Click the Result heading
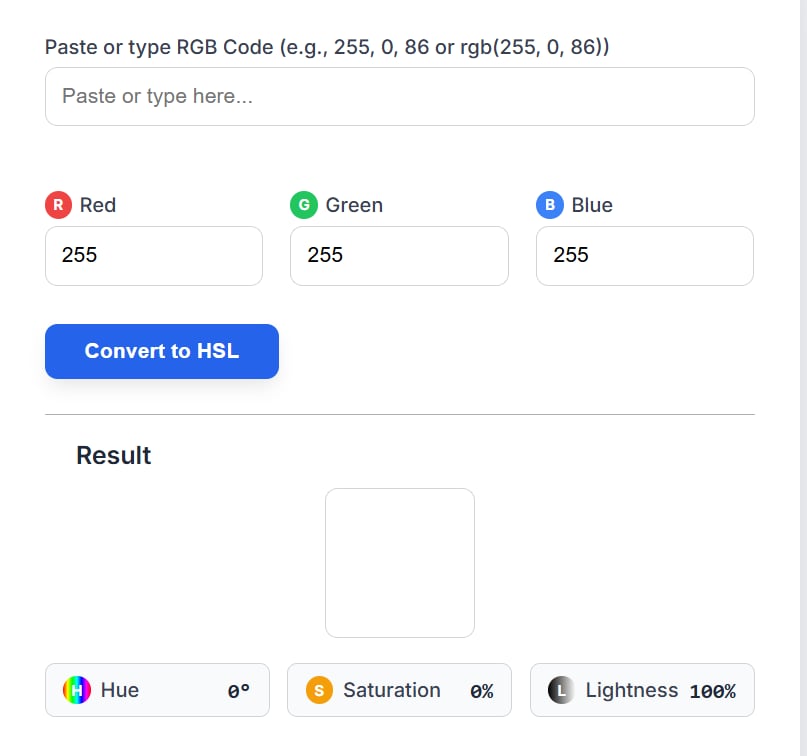807x756 pixels. pos(113,455)
